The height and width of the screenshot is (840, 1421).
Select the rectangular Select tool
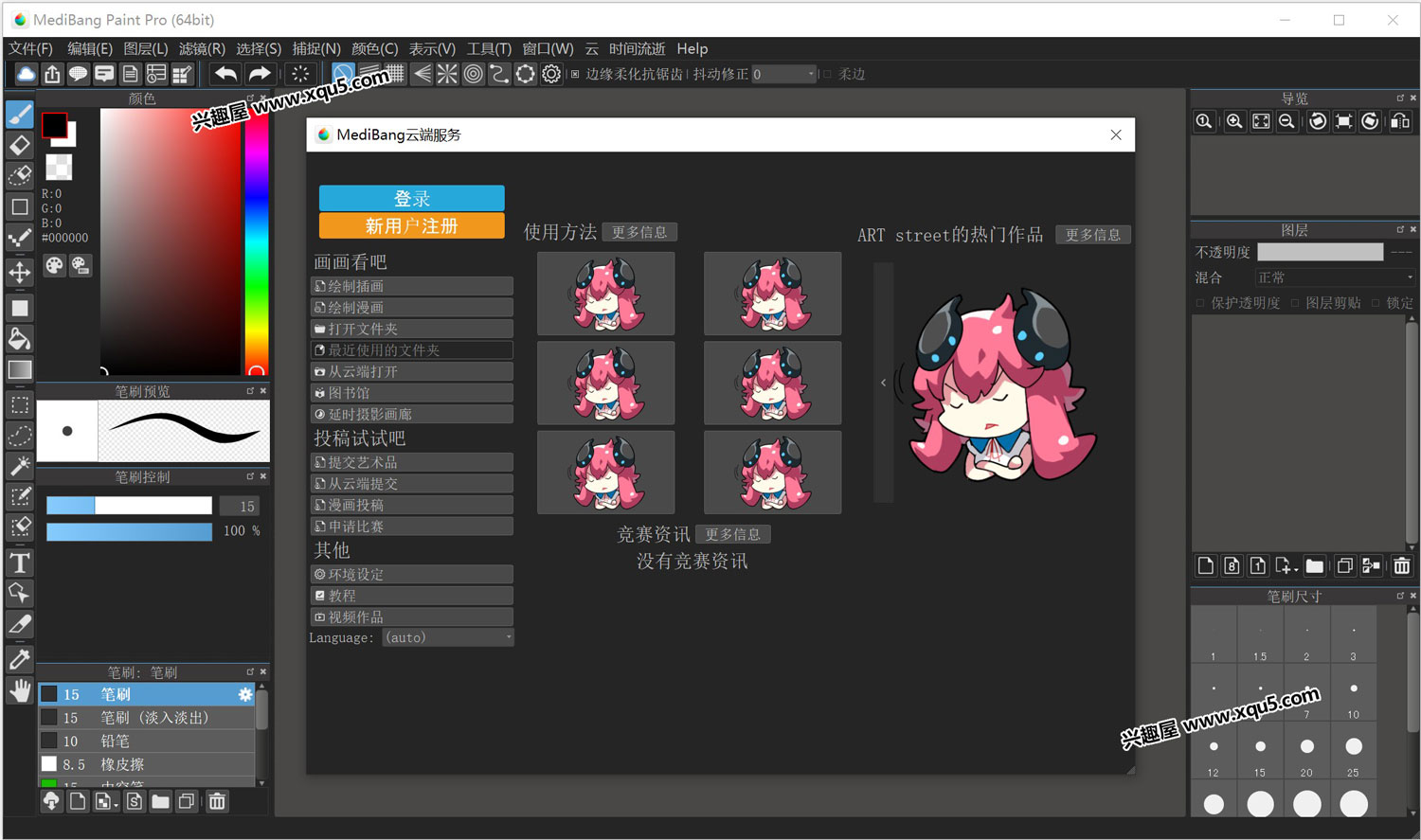coord(20,405)
